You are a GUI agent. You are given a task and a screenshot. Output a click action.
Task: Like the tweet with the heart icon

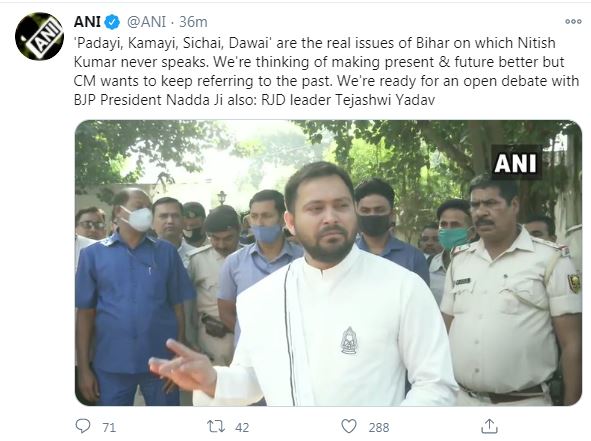tap(349, 426)
